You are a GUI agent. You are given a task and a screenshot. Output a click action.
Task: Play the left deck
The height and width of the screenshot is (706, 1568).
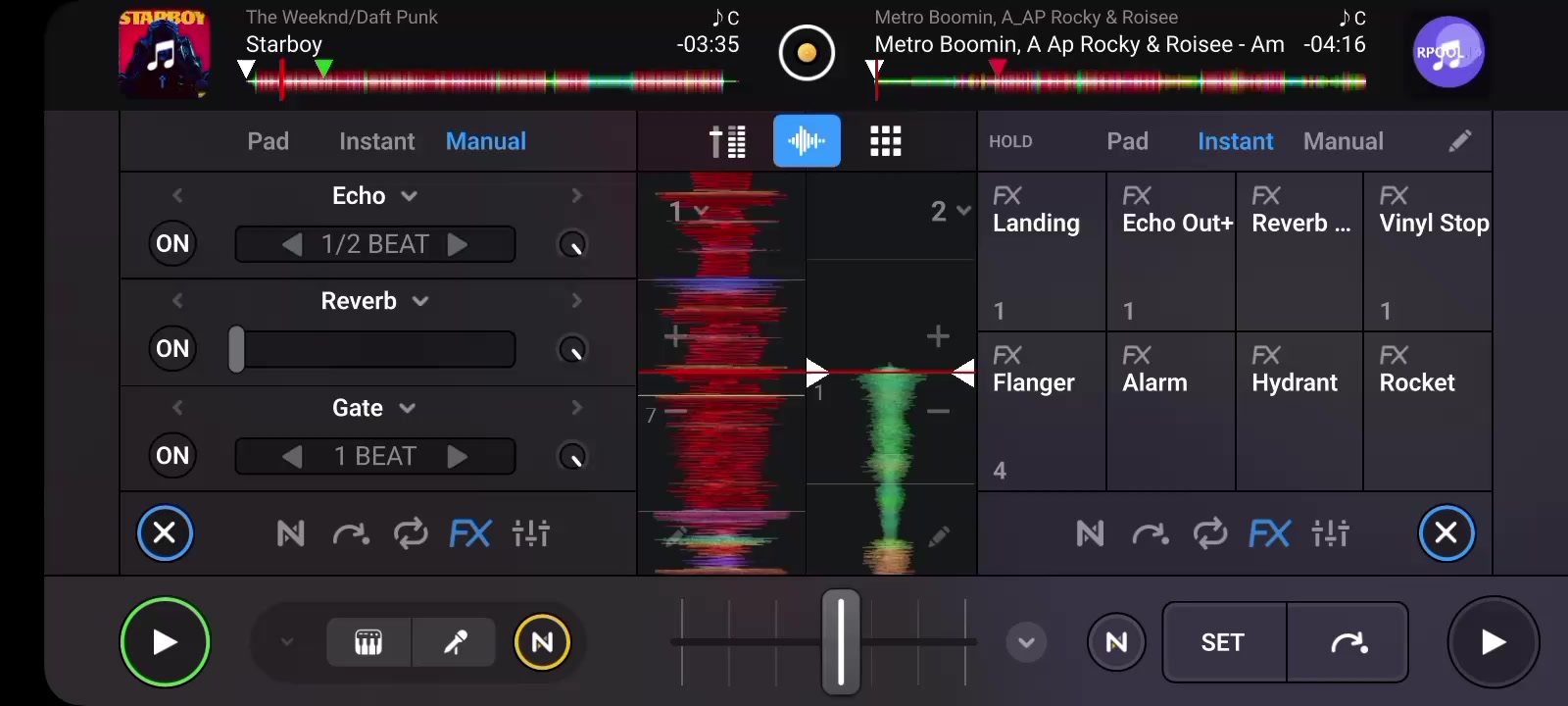point(165,642)
